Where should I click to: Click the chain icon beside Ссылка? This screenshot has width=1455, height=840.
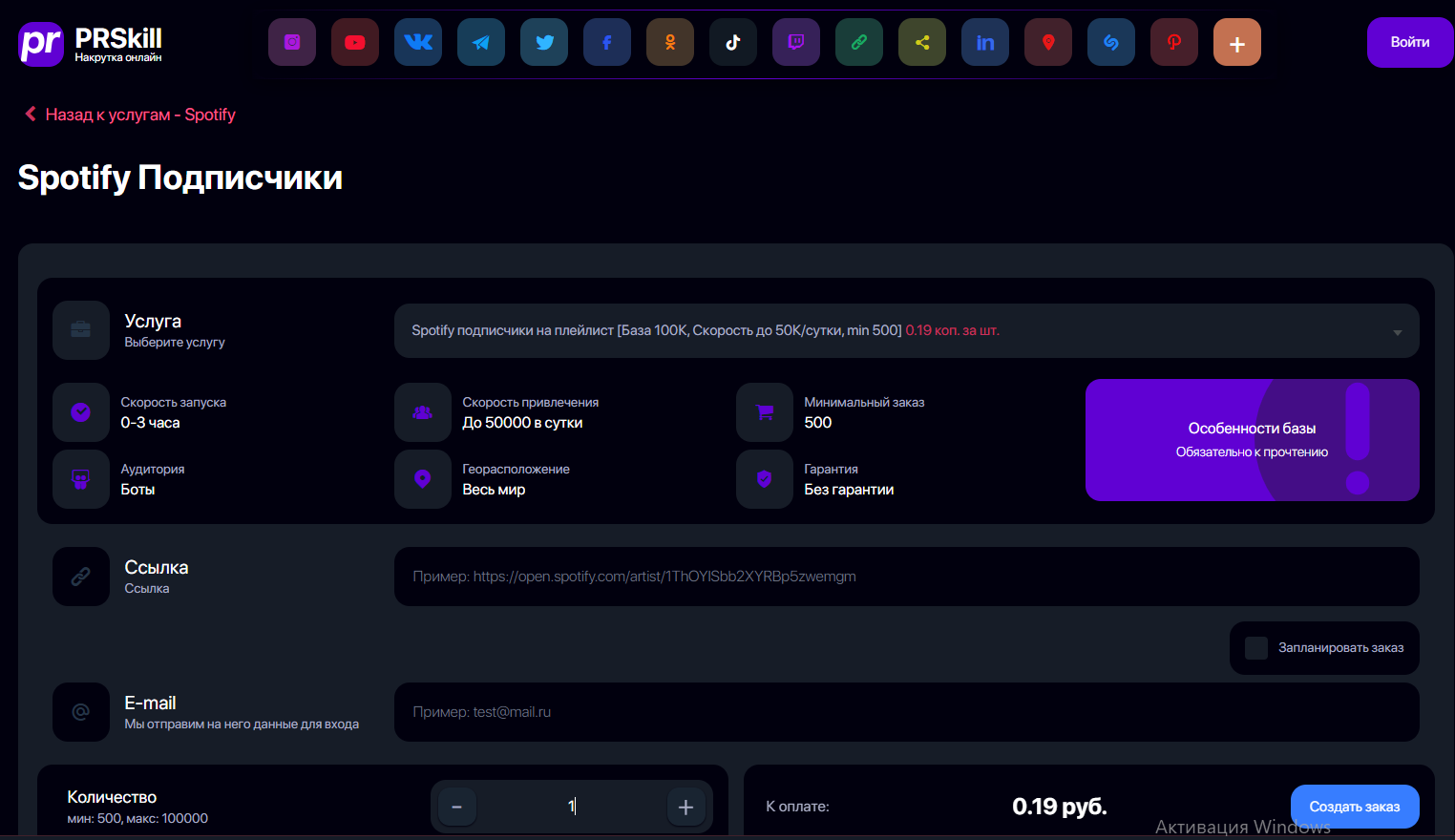(x=81, y=577)
